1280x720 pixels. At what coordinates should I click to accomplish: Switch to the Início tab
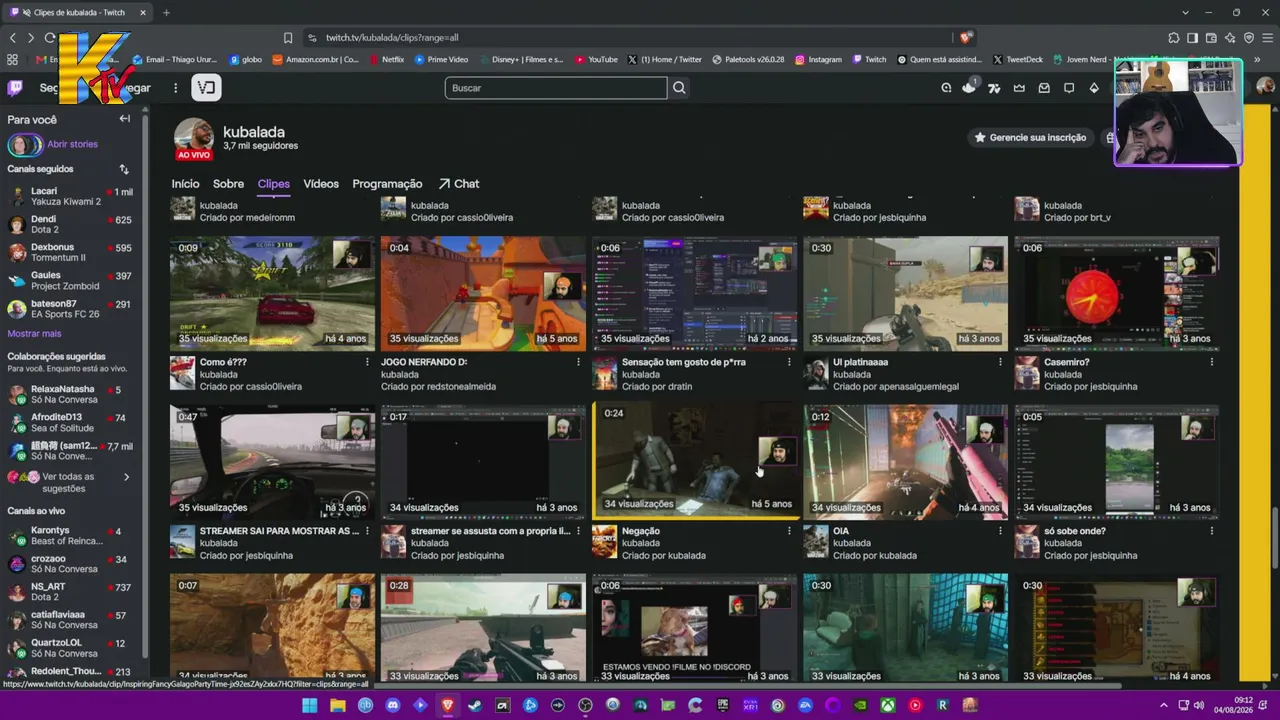pos(185,184)
